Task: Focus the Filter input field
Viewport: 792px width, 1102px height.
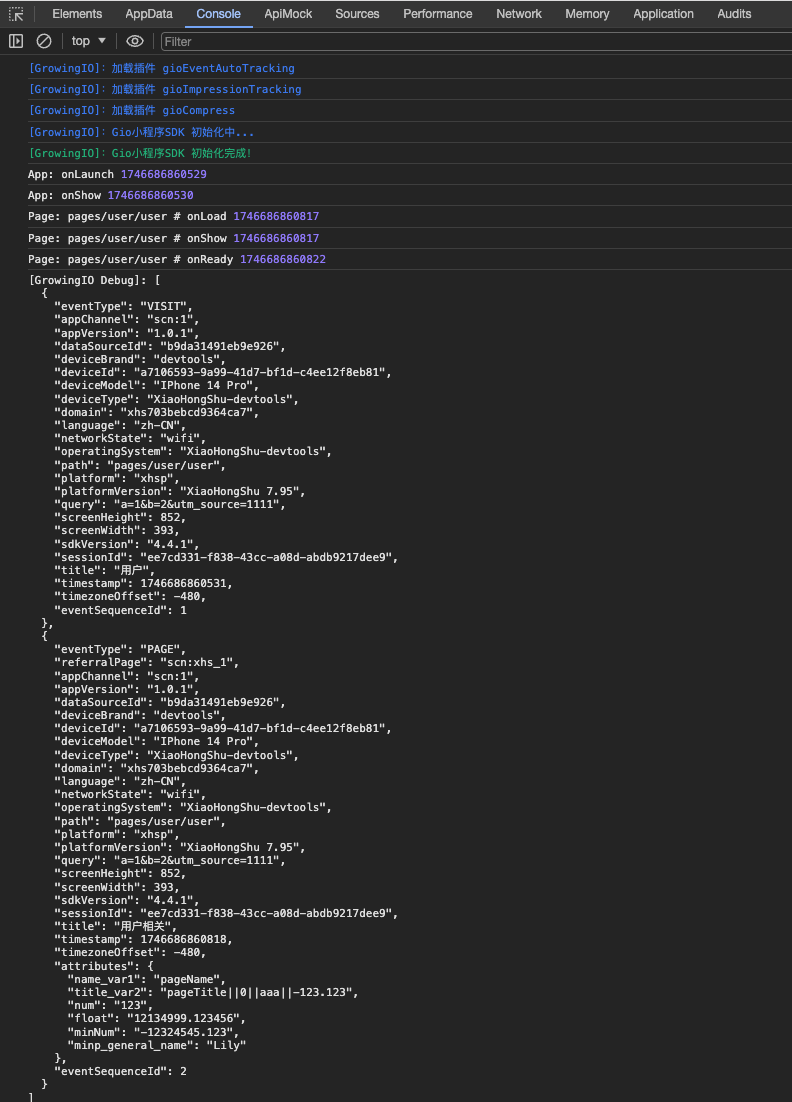Action: coord(476,41)
